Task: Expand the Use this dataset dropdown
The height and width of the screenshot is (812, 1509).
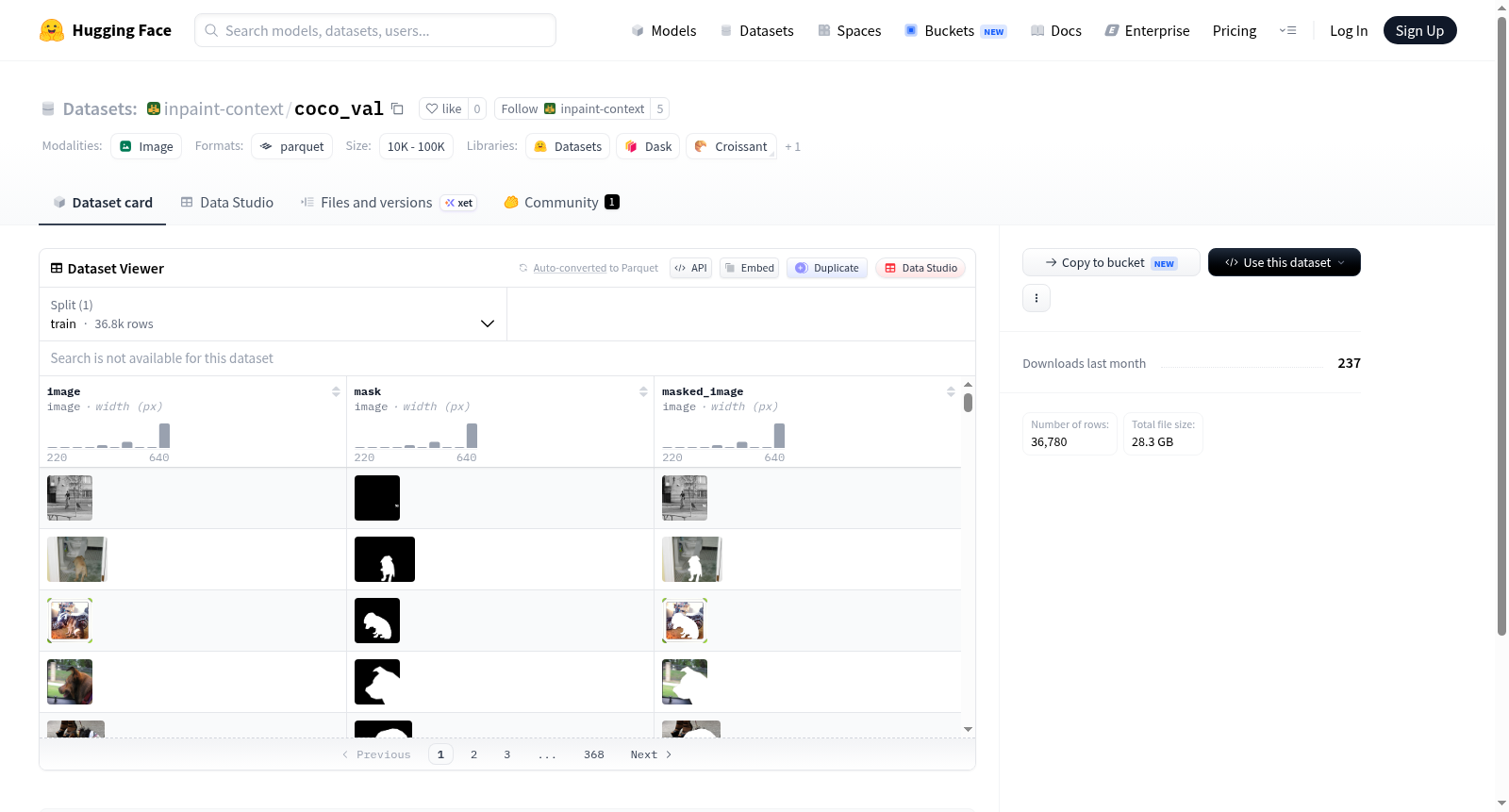Action: point(1284,262)
